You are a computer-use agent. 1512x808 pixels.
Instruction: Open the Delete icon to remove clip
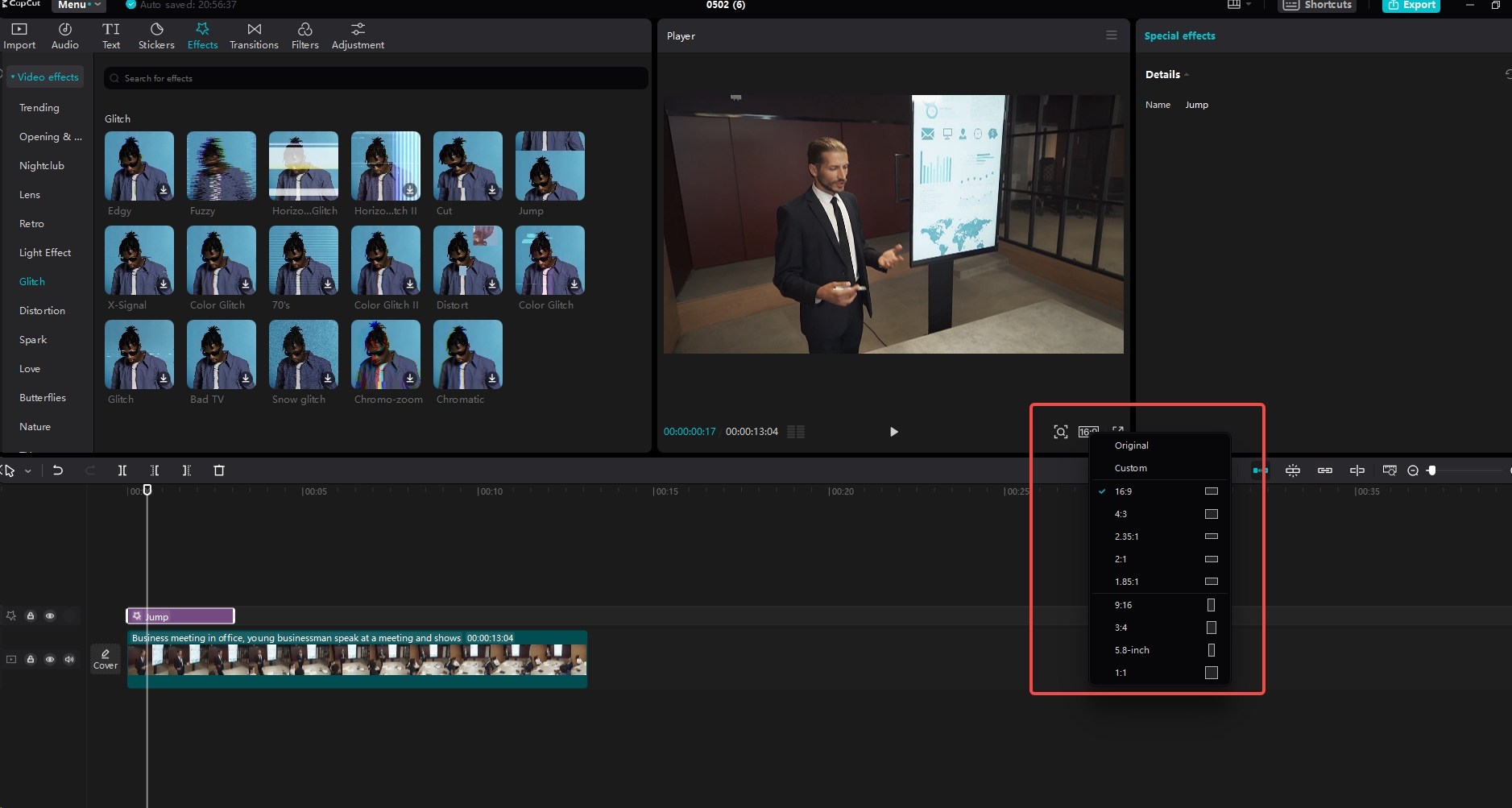point(219,470)
